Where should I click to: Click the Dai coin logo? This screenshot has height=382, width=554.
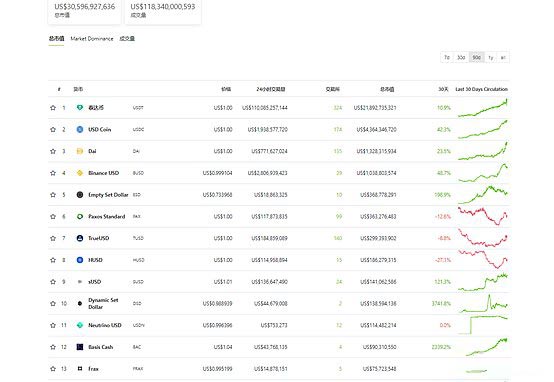point(80,151)
